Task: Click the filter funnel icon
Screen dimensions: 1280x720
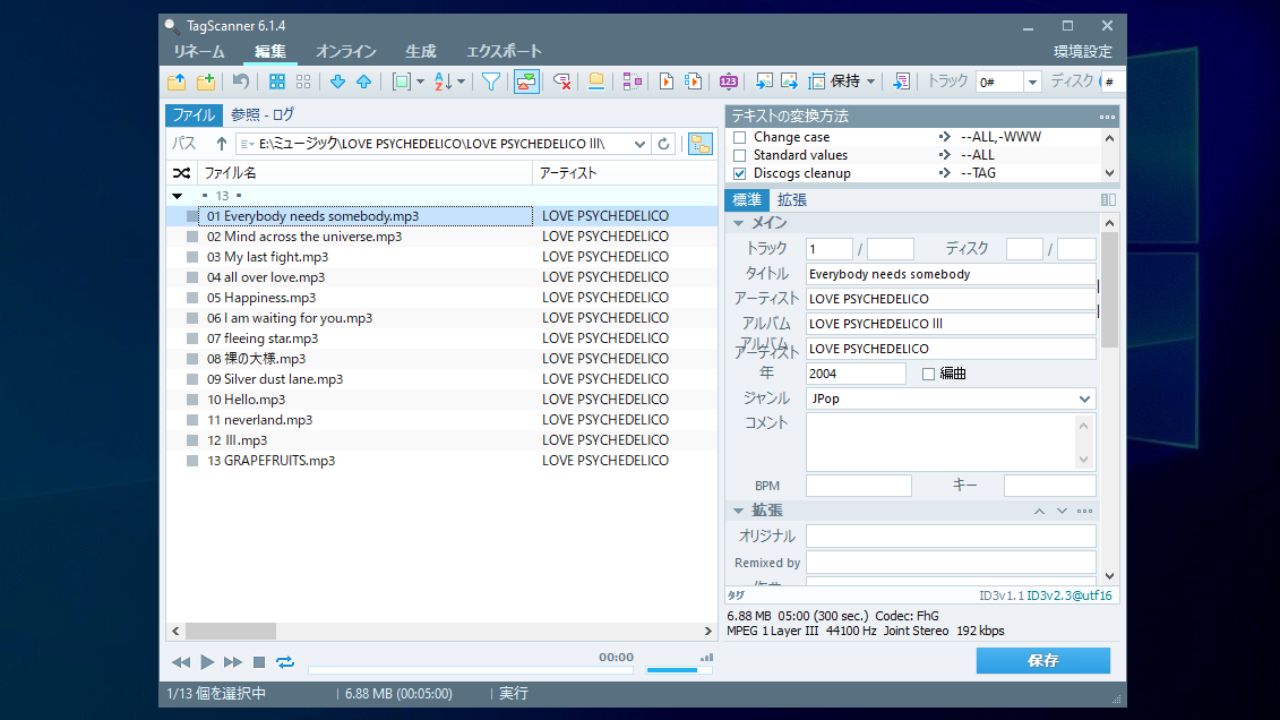Action: pos(491,82)
